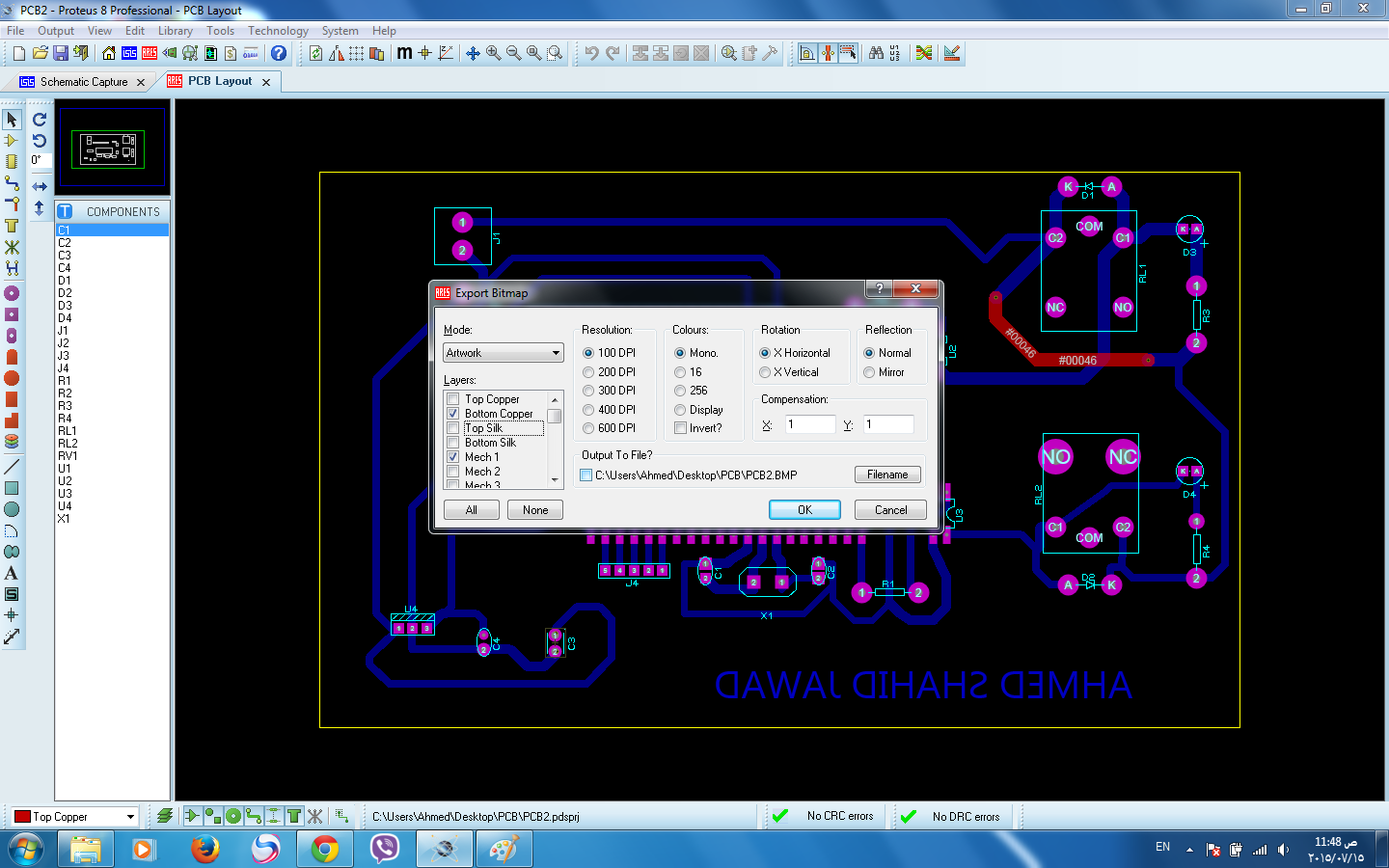The height and width of the screenshot is (868, 1389).
Task: Tick the Invert? checkbox
Action: click(x=680, y=428)
